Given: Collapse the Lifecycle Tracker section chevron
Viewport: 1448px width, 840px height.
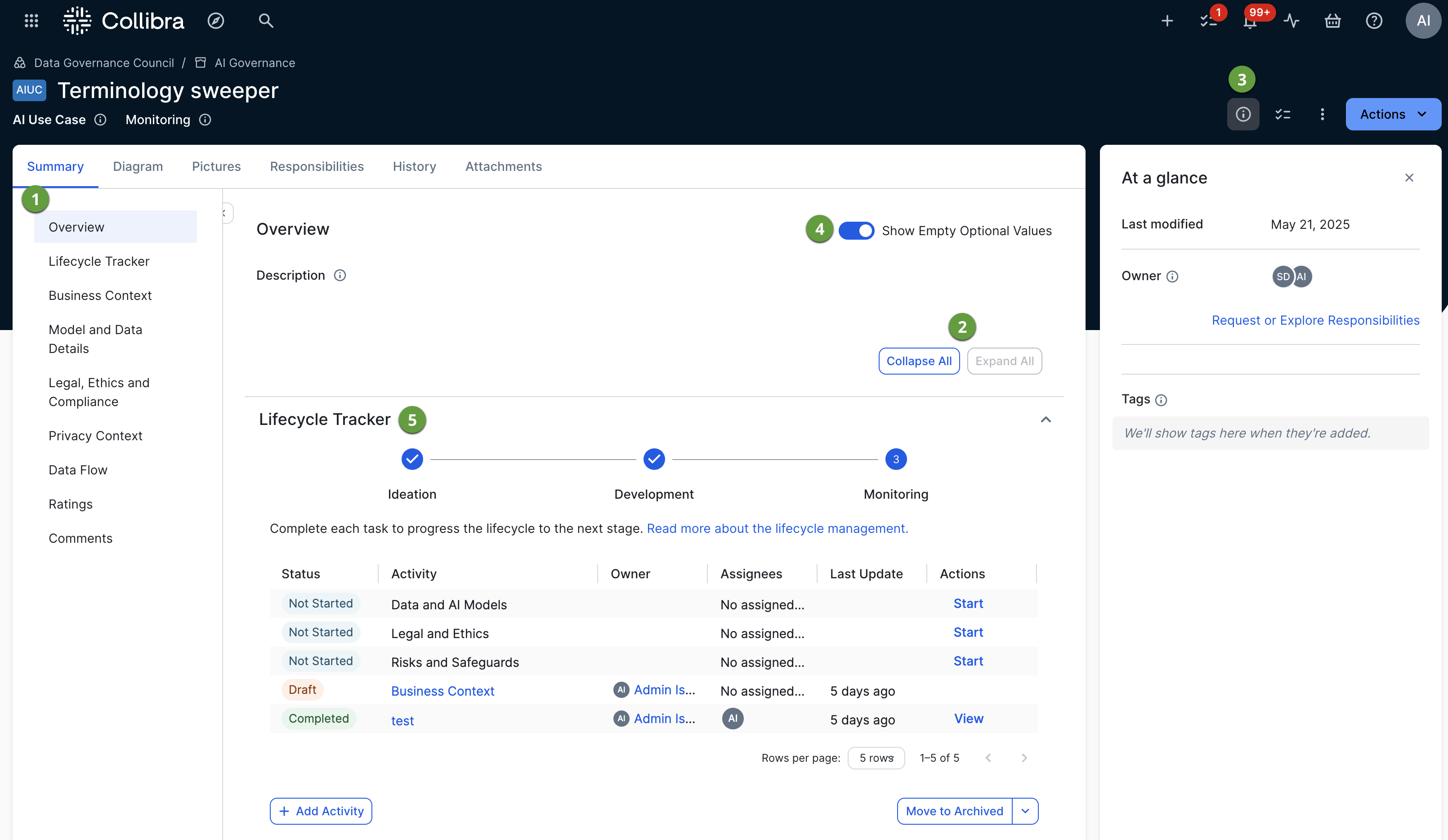Looking at the screenshot, I should pyautogui.click(x=1046, y=420).
